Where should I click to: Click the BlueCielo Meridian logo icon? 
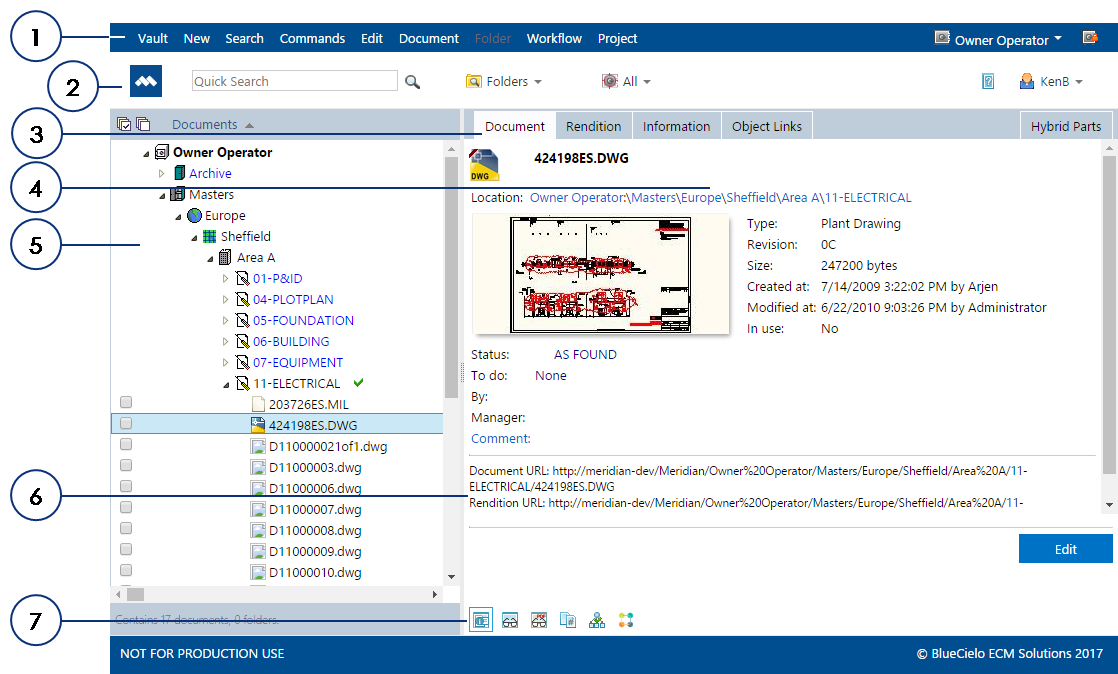click(145, 80)
